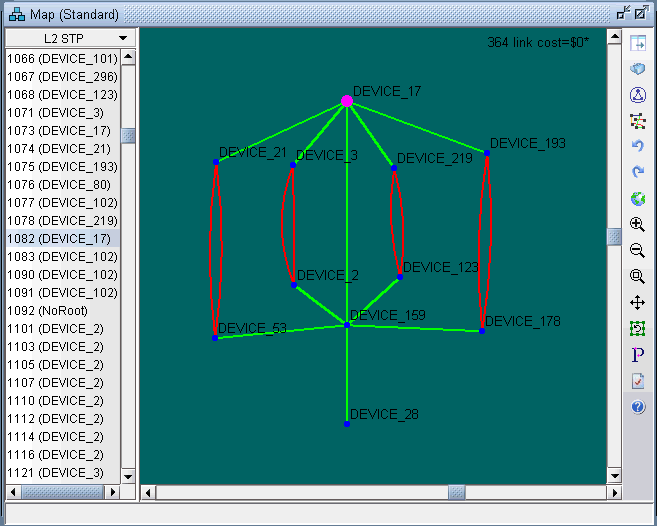Open help via question mark icon
This screenshot has height=526, width=657.
coord(638,407)
